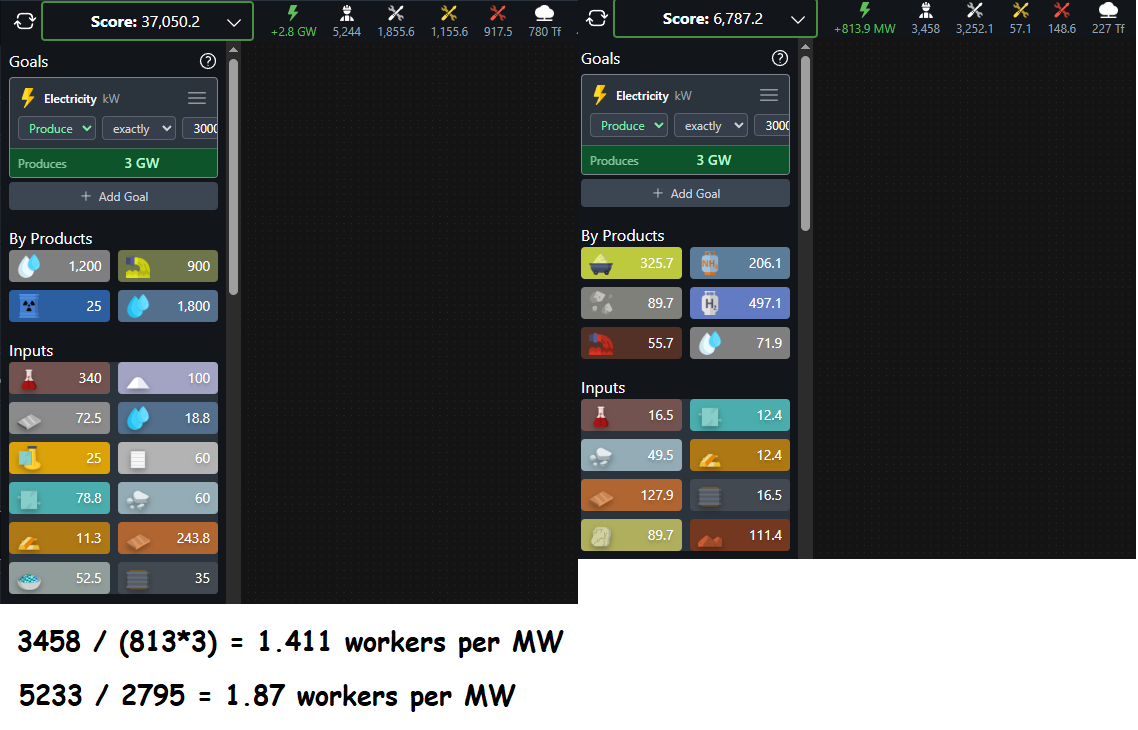
Task: Select the 340 red flask input tile
Action: coord(60,378)
